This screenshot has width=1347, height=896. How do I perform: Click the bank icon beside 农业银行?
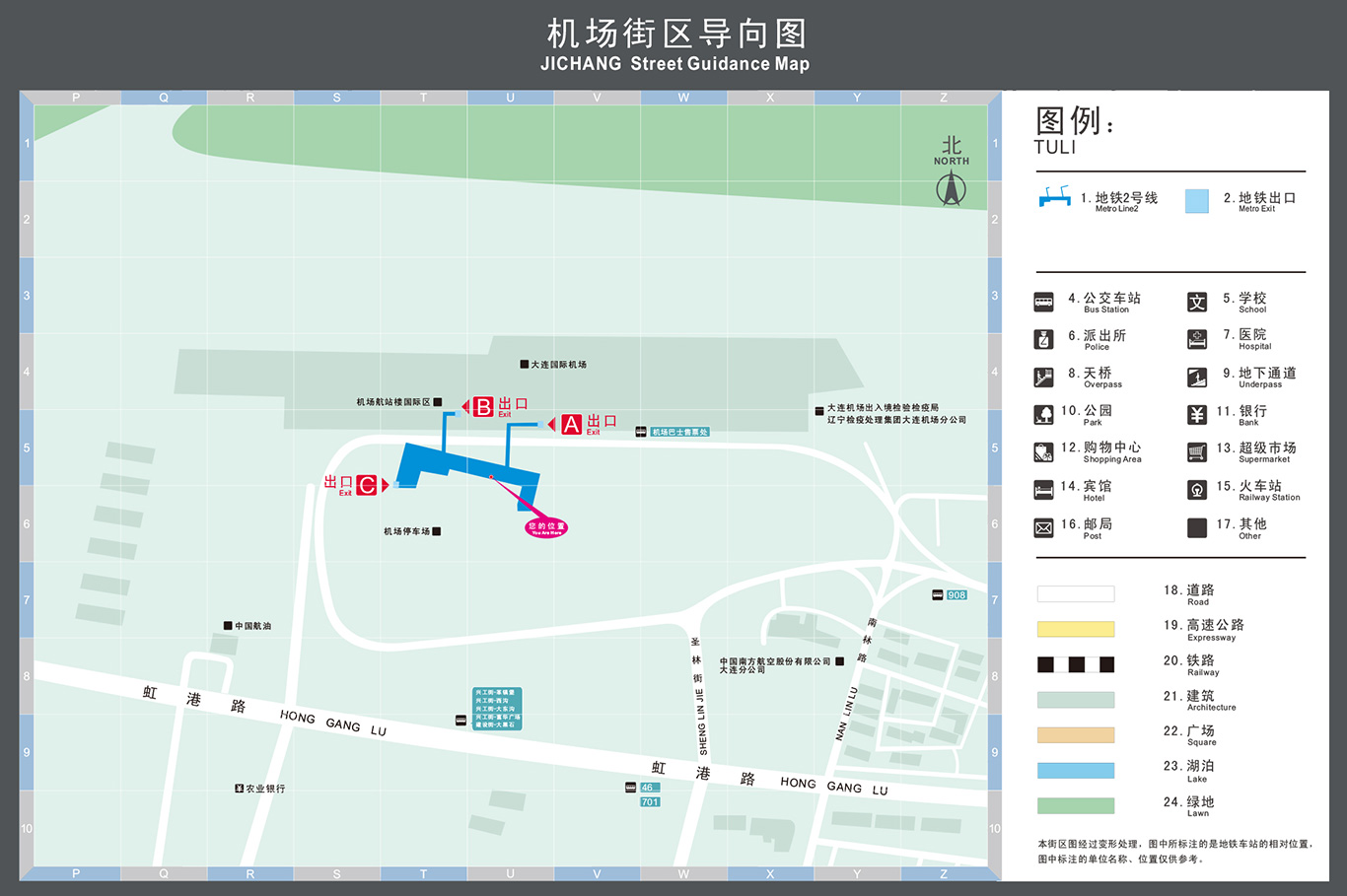pyautogui.click(x=239, y=789)
